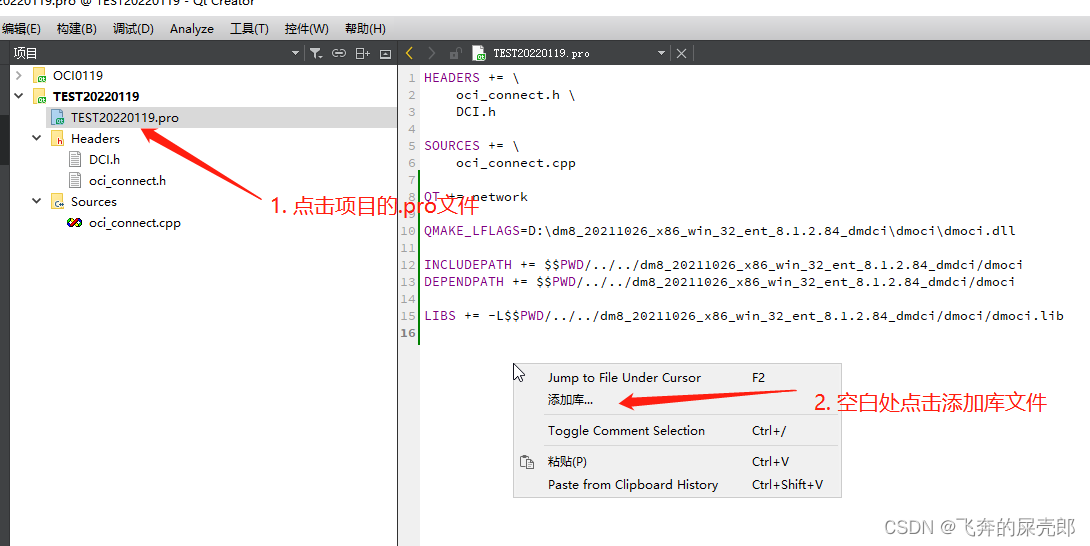Image resolution: width=1090 pixels, height=546 pixels.
Task: Open the 控件(W) menu
Action: pos(307,29)
